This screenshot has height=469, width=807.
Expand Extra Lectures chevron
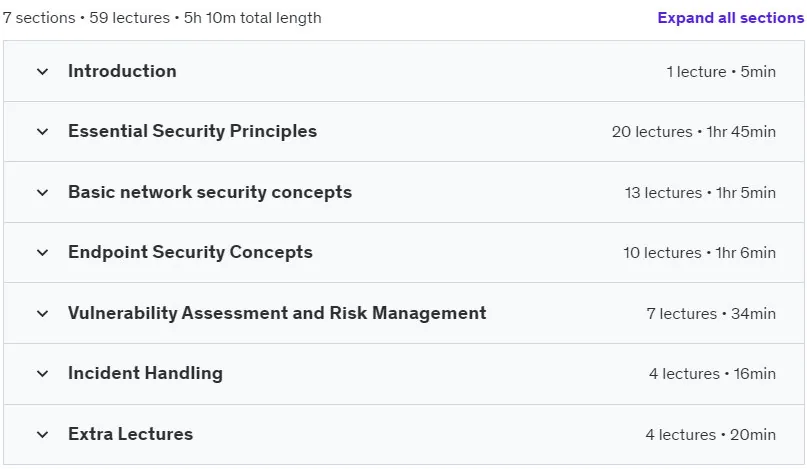(x=43, y=435)
